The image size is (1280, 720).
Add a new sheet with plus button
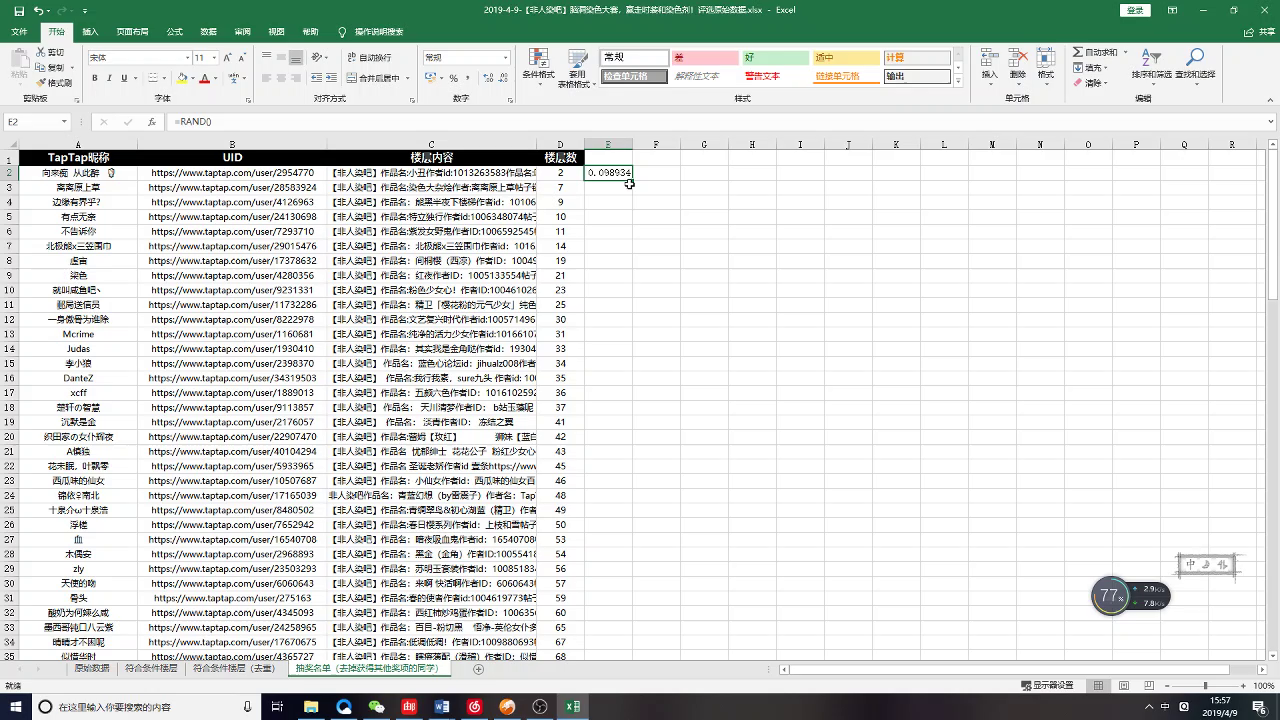pos(478,669)
